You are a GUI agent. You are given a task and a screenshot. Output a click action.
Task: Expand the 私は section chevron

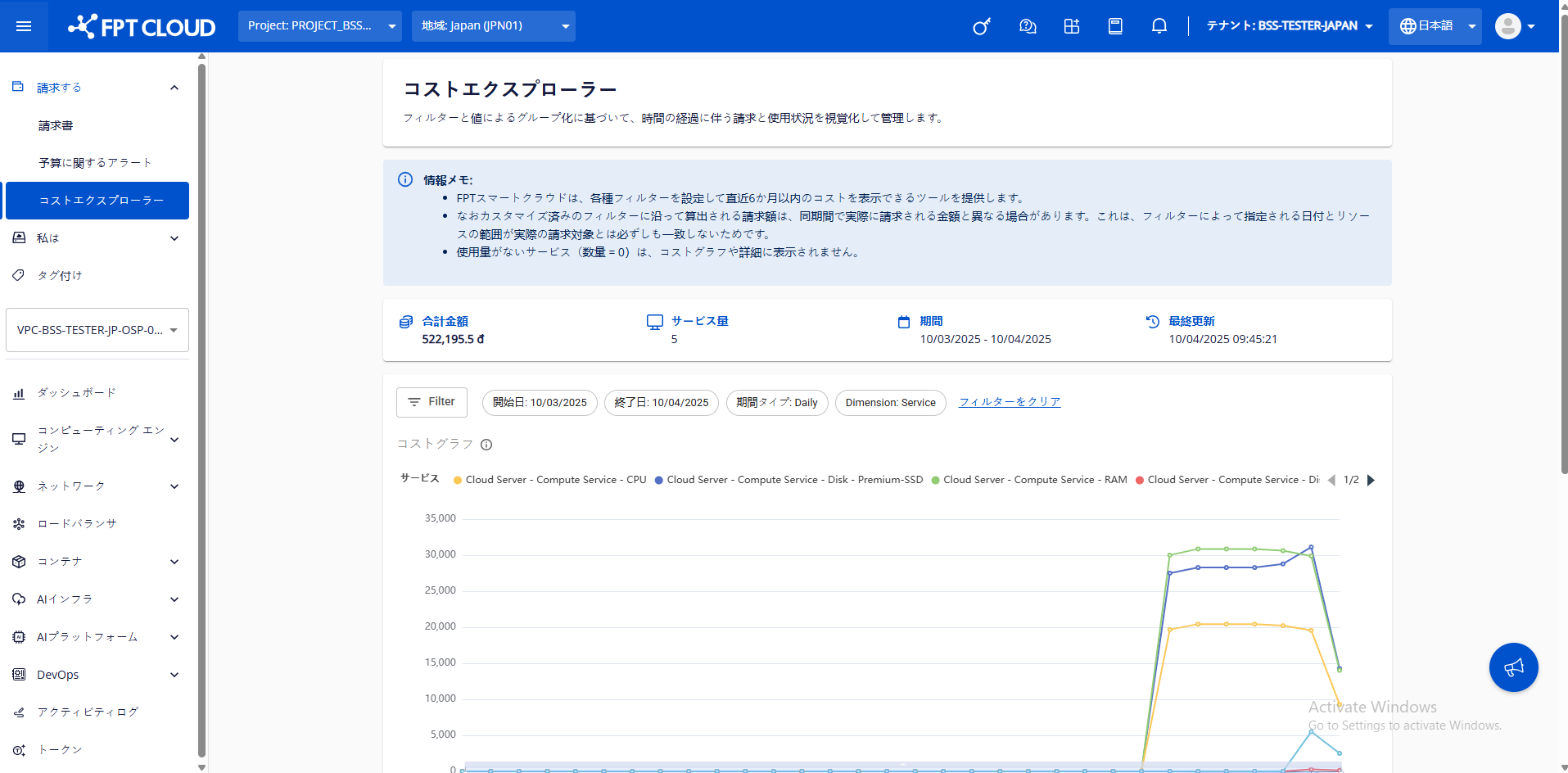click(174, 238)
